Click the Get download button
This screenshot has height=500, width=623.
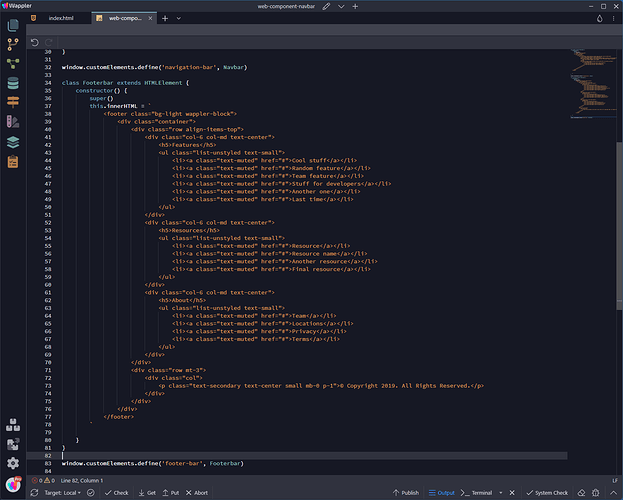[x=147, y=493]
